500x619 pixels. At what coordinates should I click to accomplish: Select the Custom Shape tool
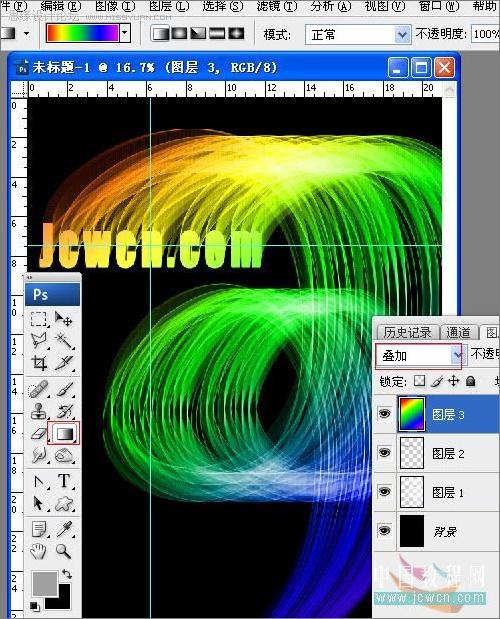click(x=64, y=504)
